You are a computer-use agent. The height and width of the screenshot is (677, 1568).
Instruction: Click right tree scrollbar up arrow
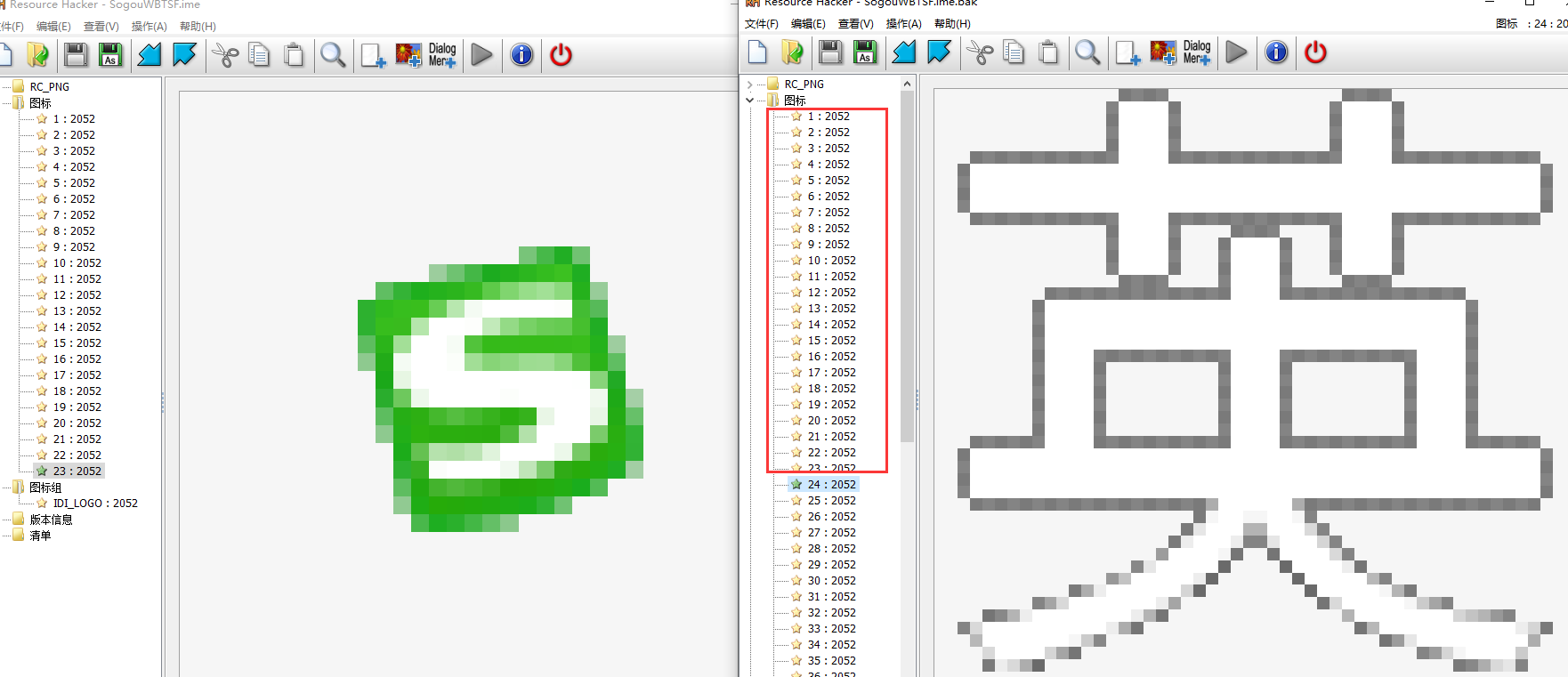907,84
